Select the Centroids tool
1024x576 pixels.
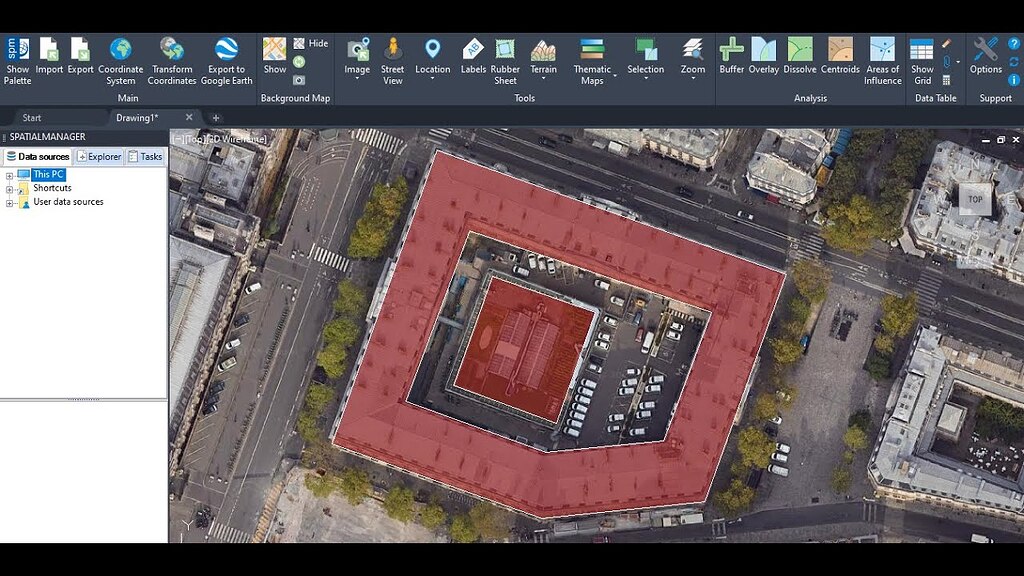coord(840,57)
